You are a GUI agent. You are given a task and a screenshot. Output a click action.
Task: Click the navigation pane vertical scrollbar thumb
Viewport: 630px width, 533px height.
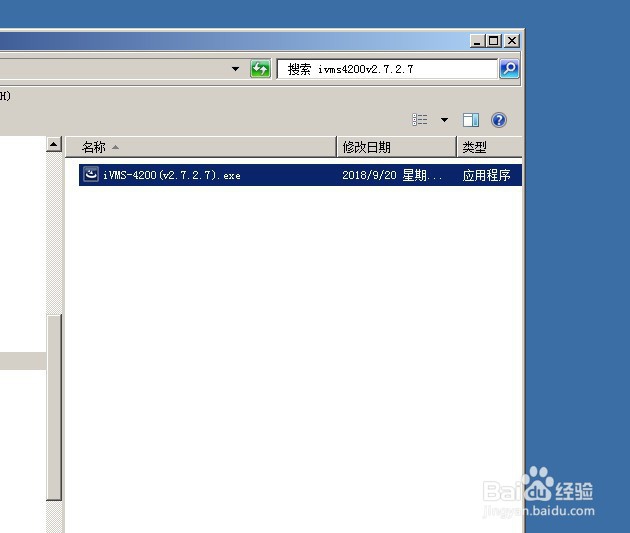pyautogui.click(x=54, y=407)
